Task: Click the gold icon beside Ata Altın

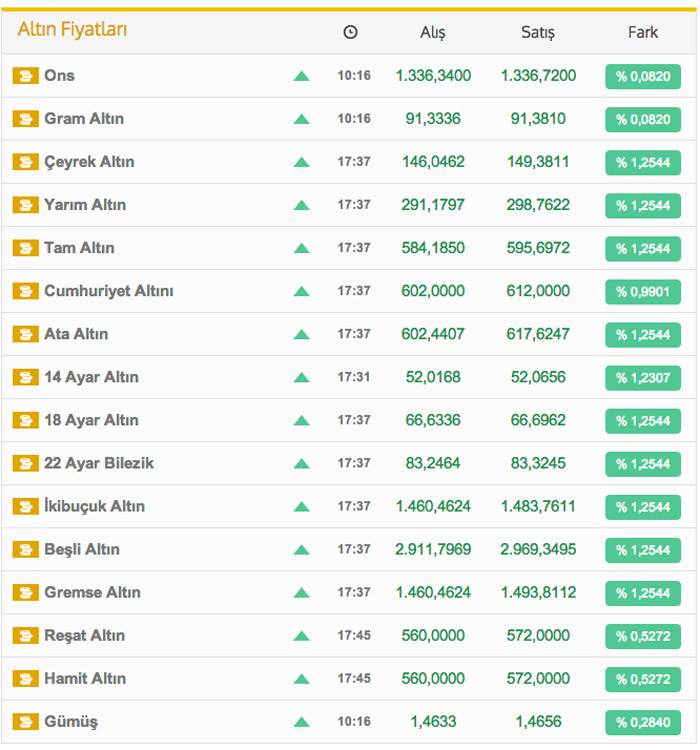Action: 25,334
